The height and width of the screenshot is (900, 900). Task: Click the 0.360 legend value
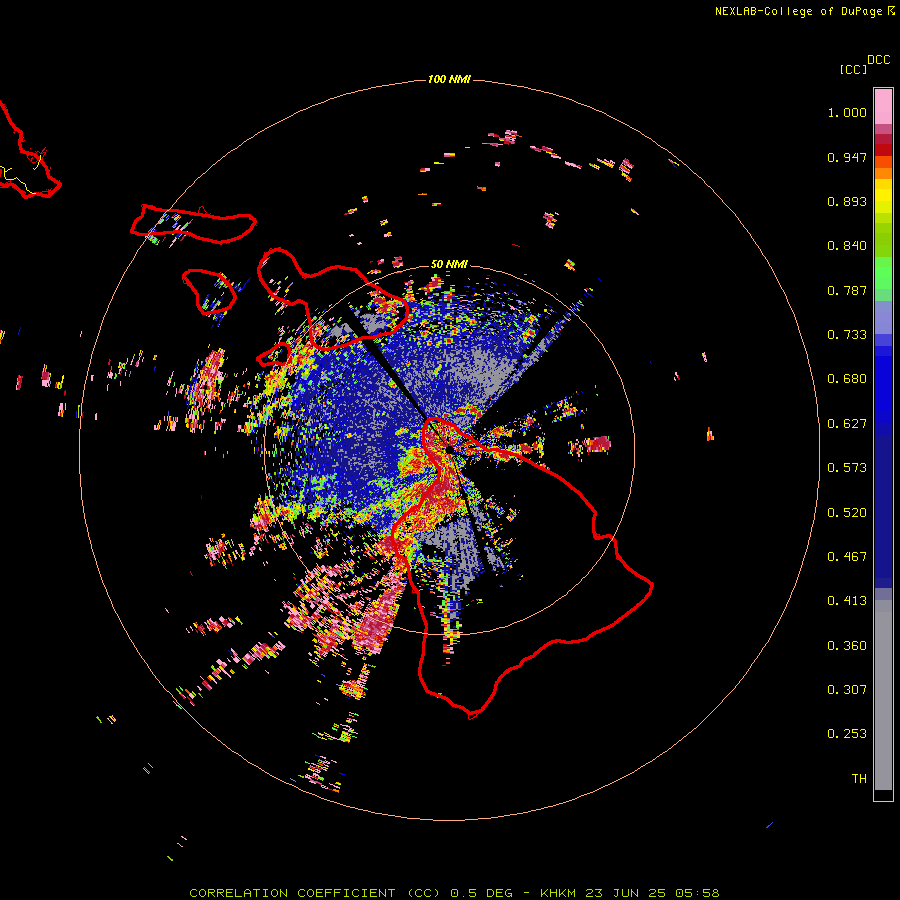point(847,646)
